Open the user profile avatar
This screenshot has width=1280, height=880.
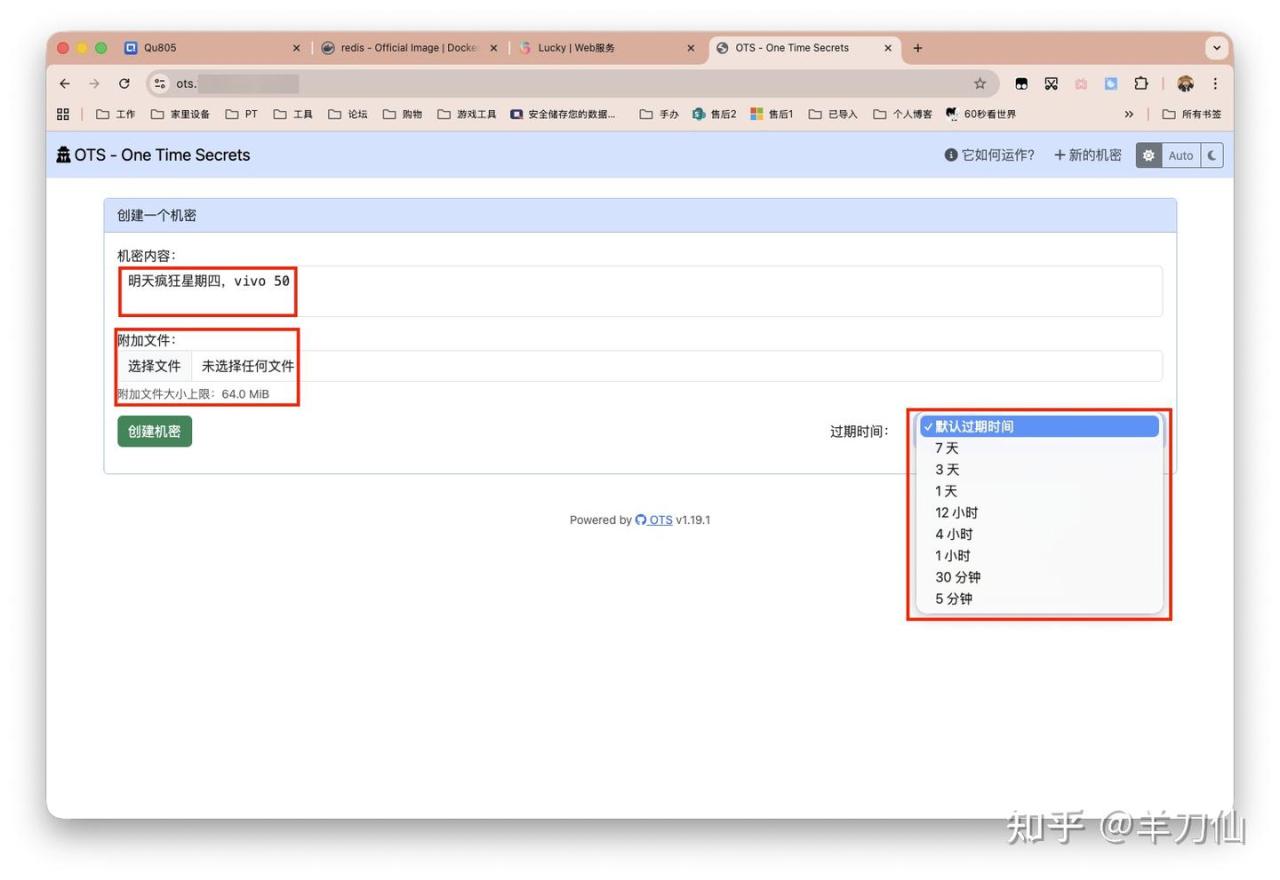click(1186, 84)
